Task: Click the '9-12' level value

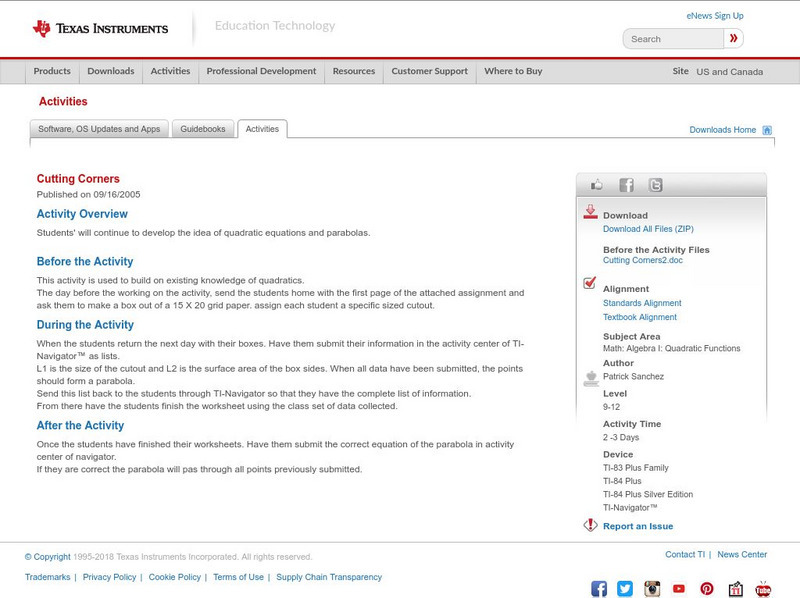Action: 611,407
